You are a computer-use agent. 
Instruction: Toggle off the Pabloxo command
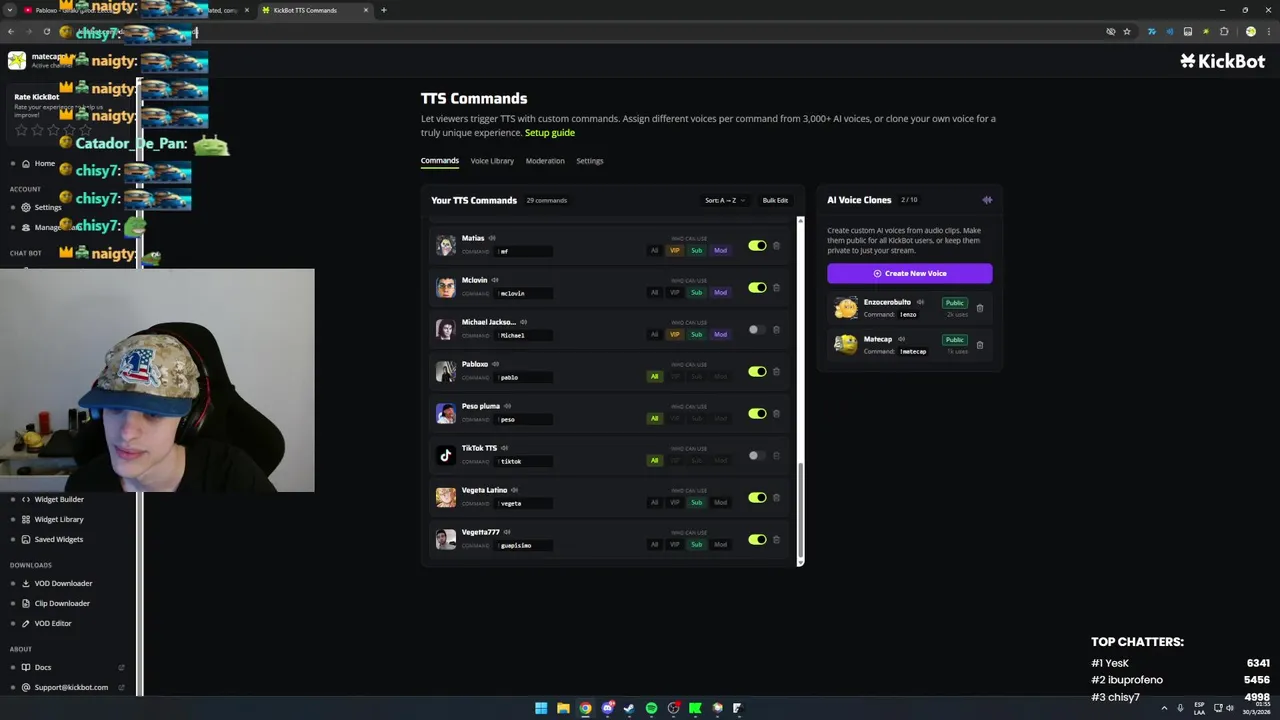pyautogui.click(x=757, y=371)
